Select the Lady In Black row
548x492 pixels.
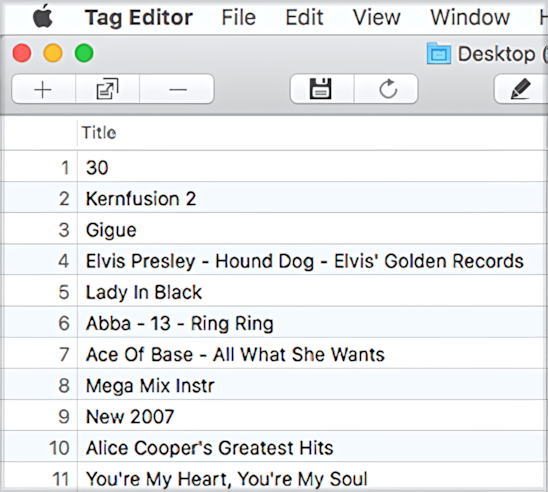pos(274,292)
